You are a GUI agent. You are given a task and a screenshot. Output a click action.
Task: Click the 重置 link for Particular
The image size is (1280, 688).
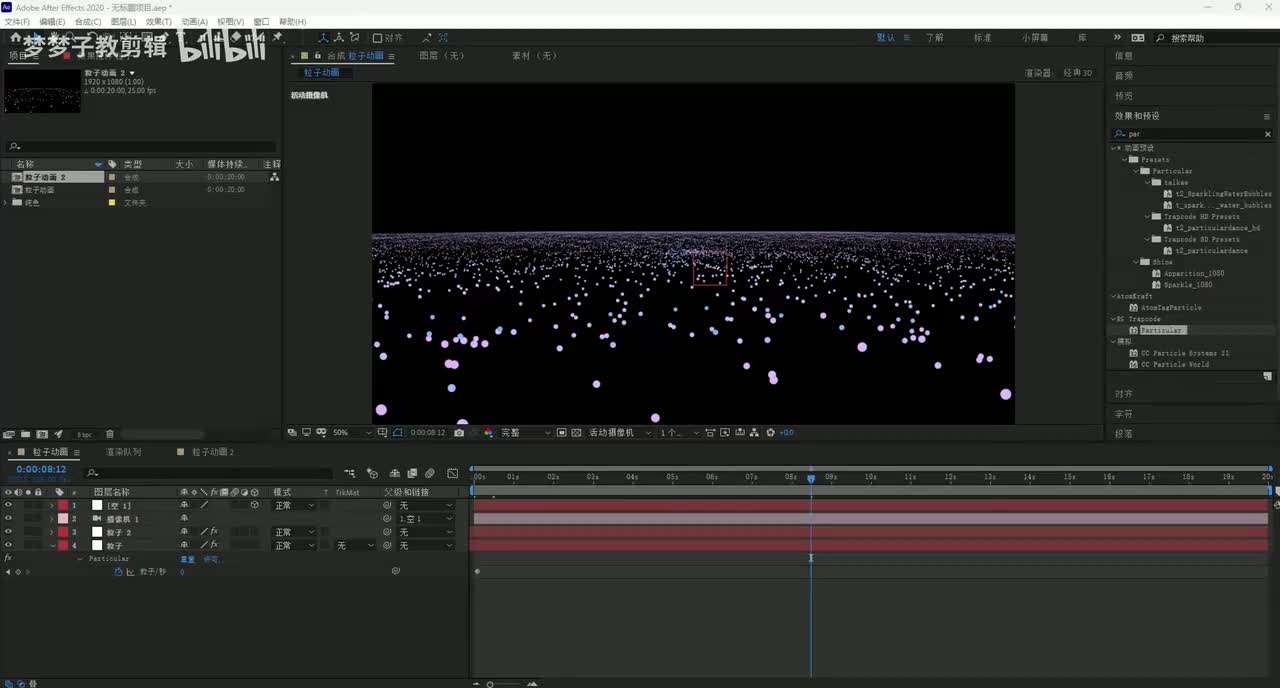(x=187, y=559)
